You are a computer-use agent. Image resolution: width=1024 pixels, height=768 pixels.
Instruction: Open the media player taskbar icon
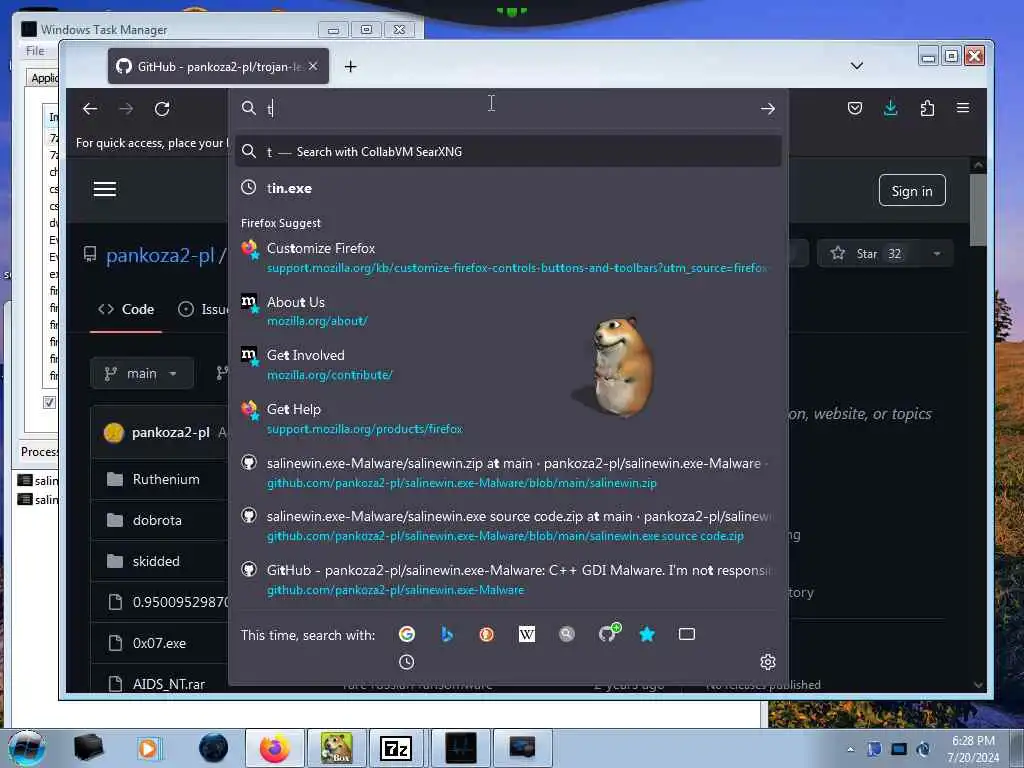coord(148,748)
